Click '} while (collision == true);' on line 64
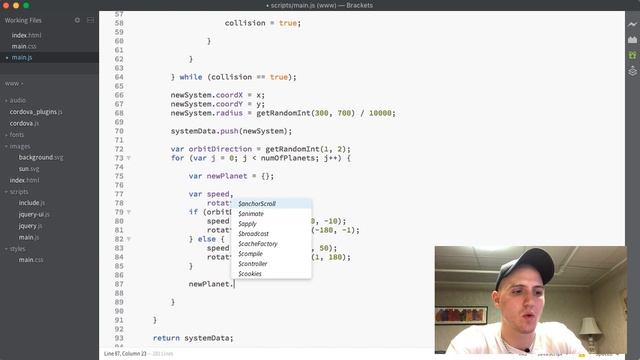This screenshot has height=360, width=640. click(x=233, y=77)
